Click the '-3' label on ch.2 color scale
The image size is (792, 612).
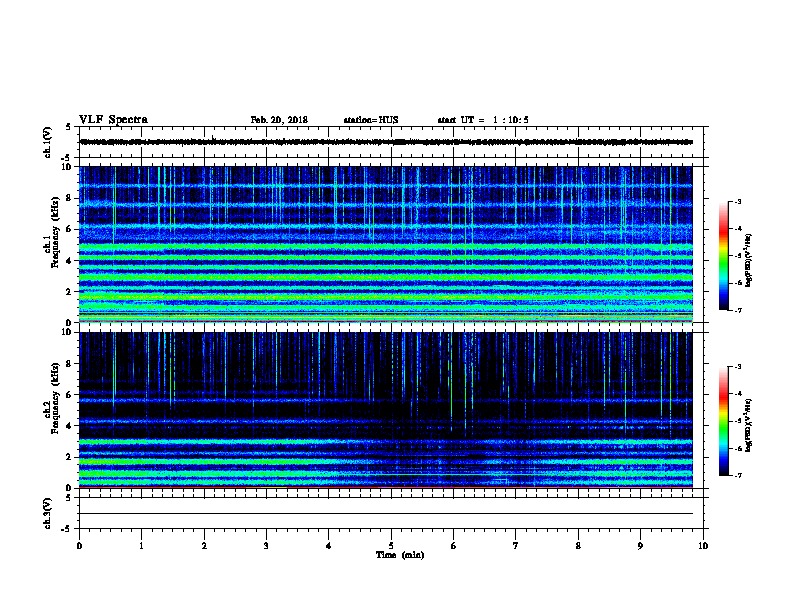(x=737, y=367)
